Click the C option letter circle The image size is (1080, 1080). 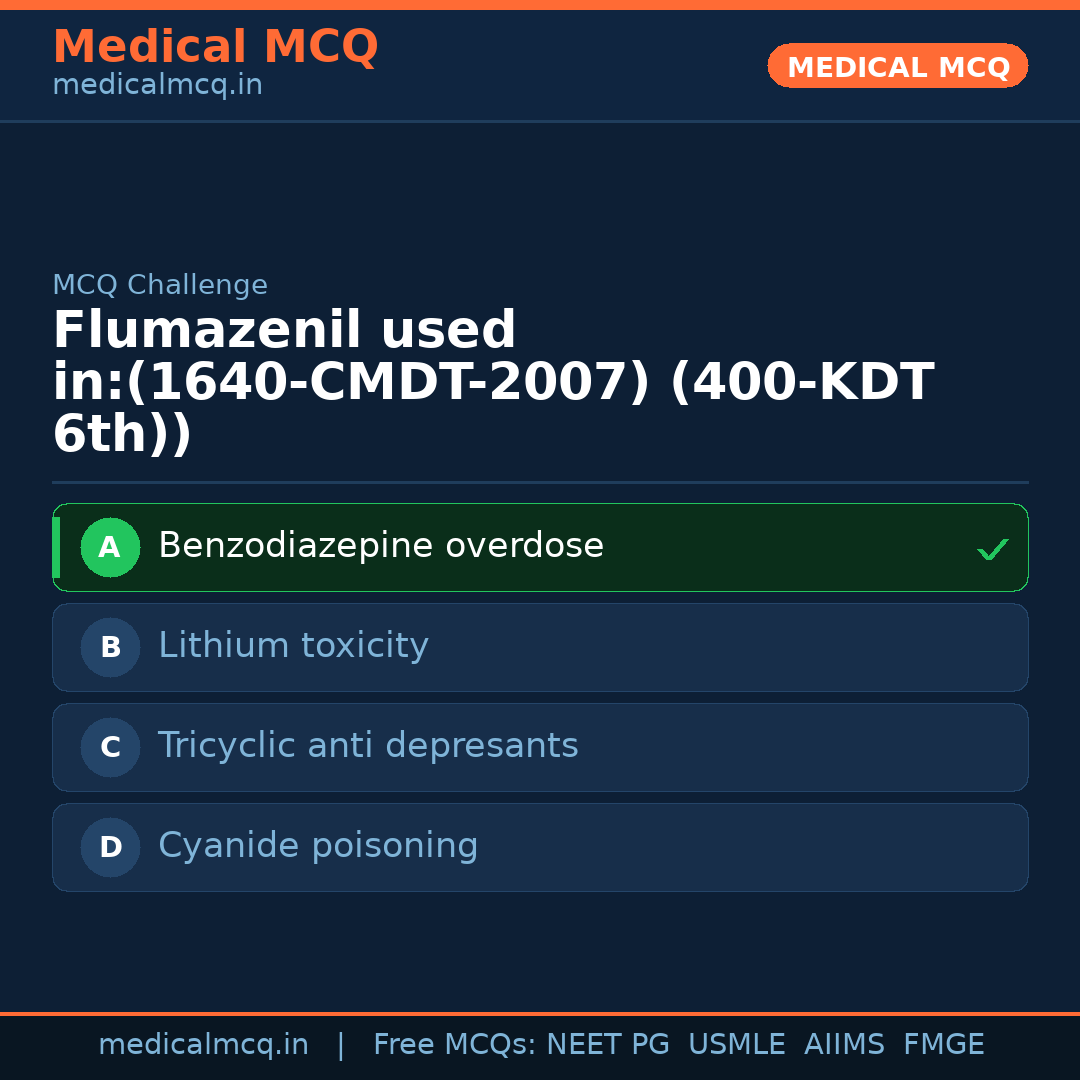(x=110, y=747)
